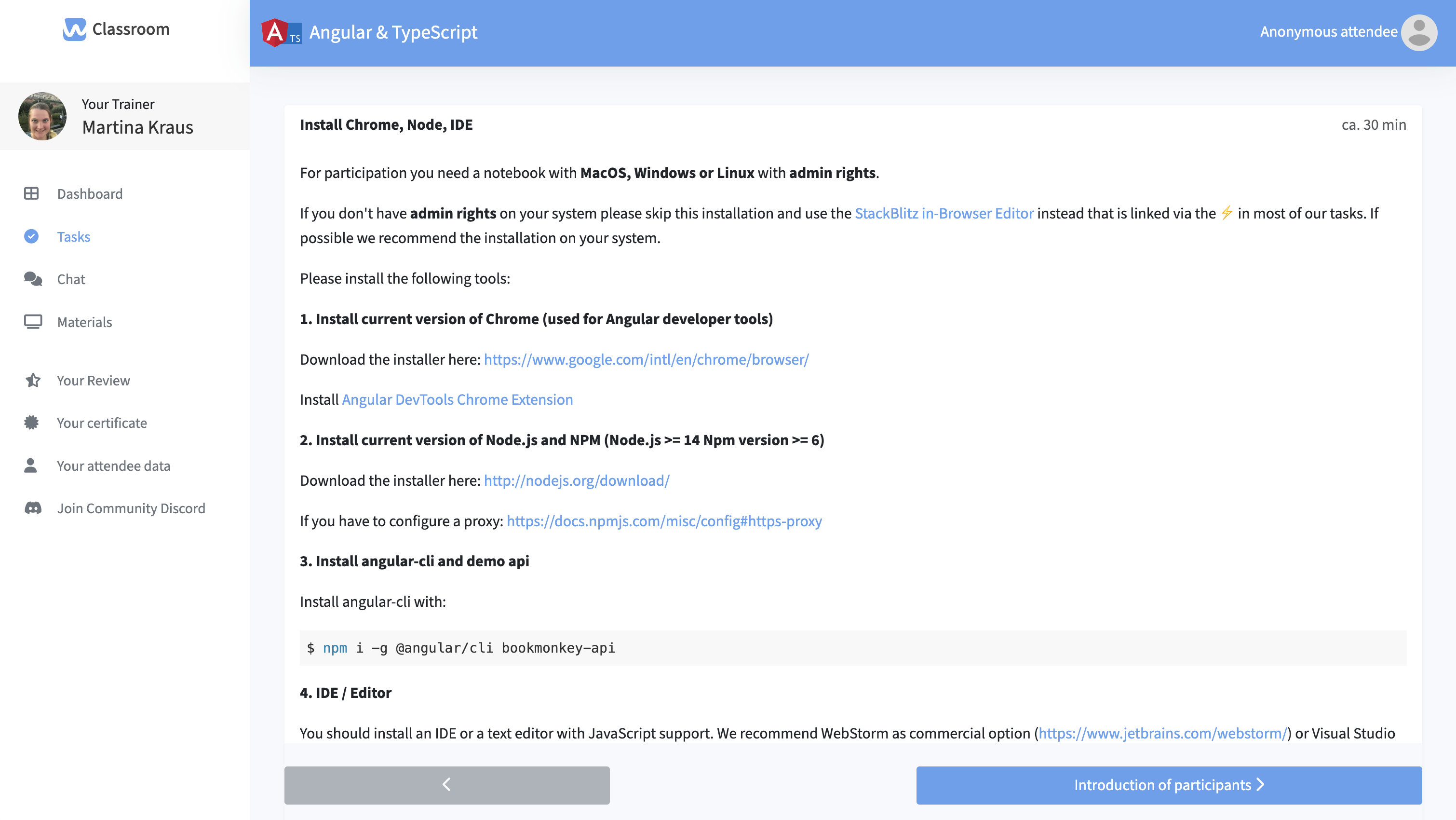Screen dimensions: 1456x820
Task: Open the npm proxy configuration docs link
Action: click(664, 521)
